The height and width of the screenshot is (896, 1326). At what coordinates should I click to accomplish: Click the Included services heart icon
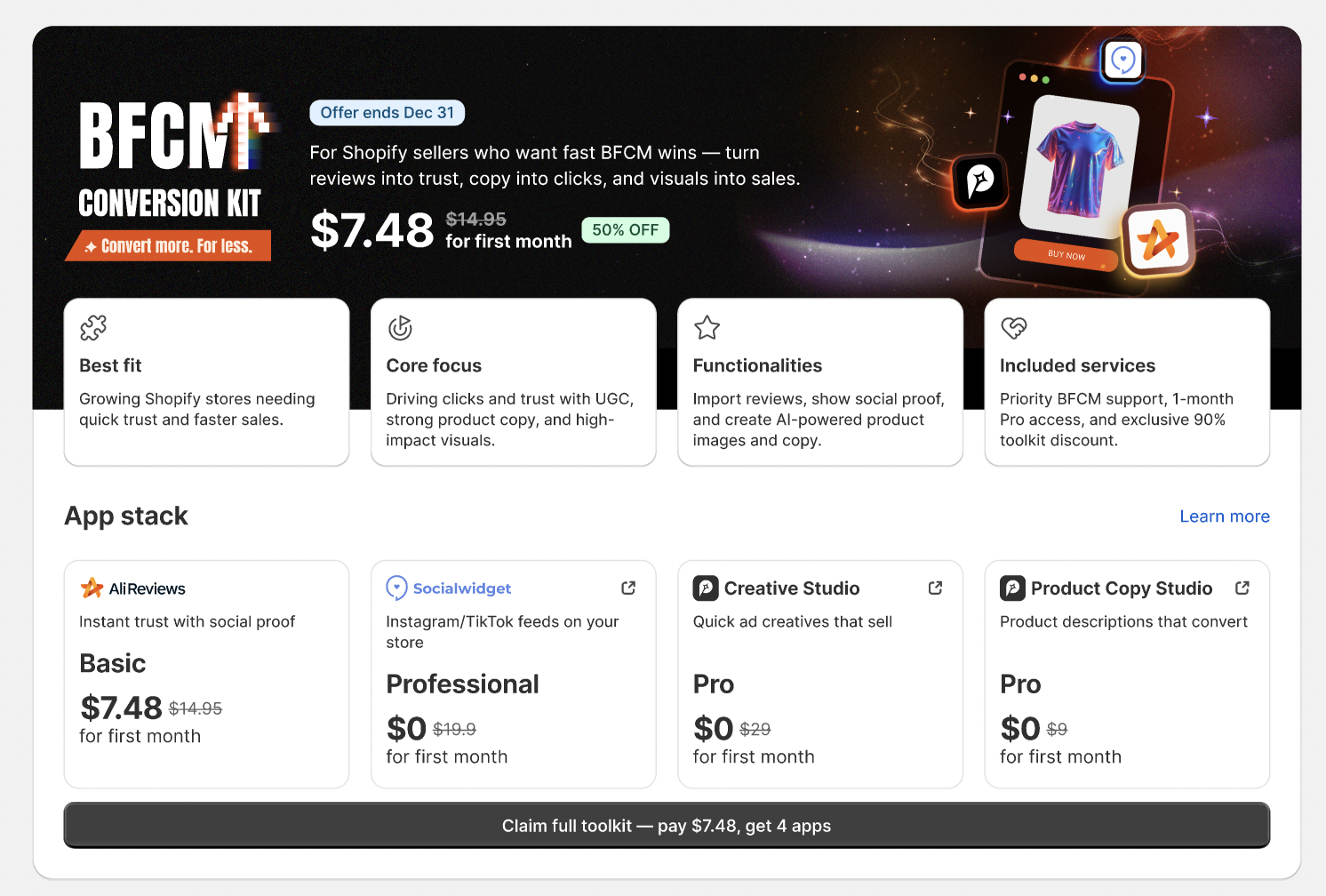(x=1014, y=328)
